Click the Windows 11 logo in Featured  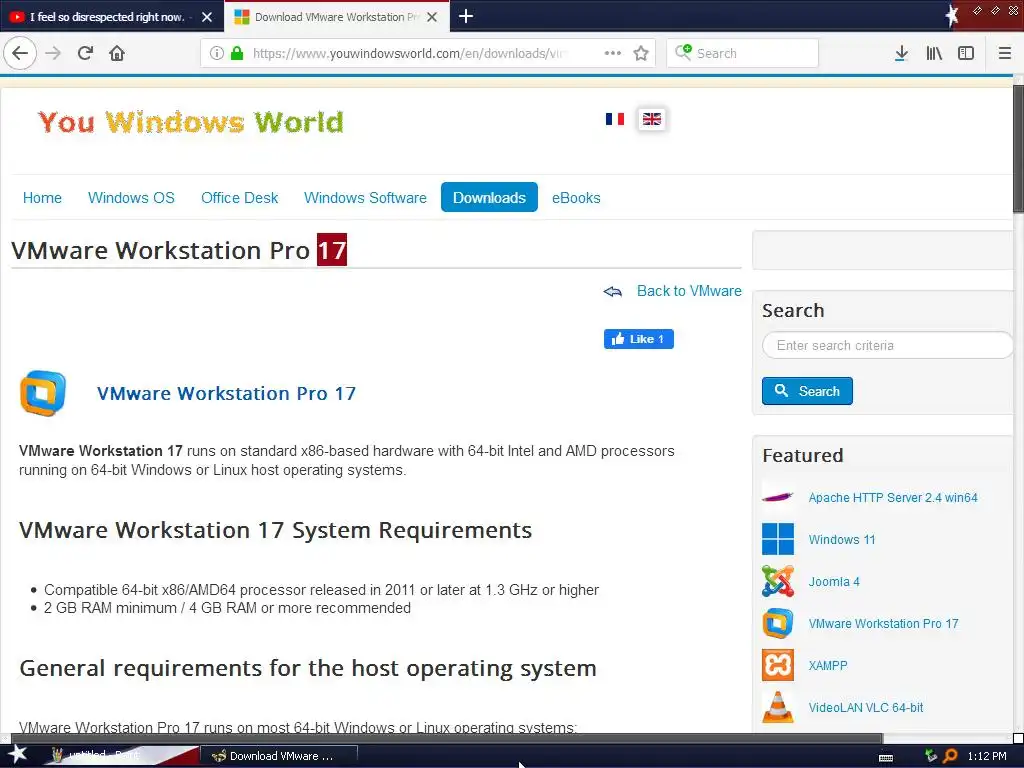coord(778,539)
